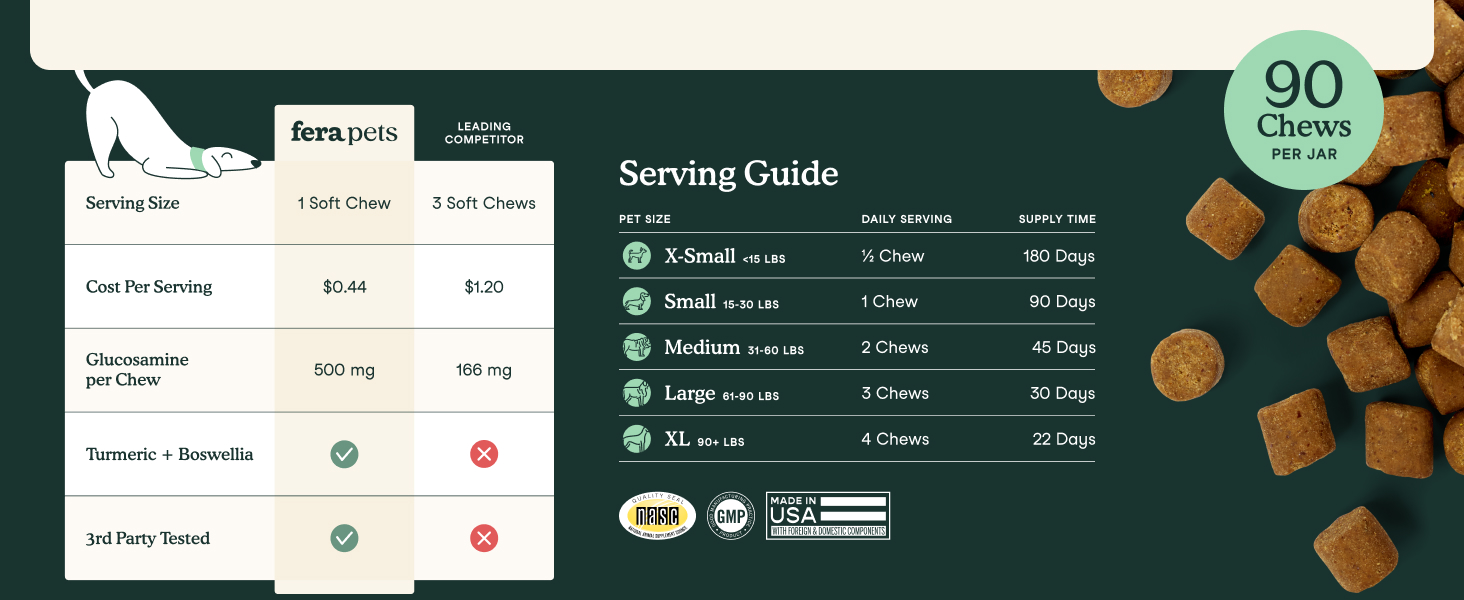Click the Large dog size icon
Screen dimensions: 1464x600
[x=636, y=394]
